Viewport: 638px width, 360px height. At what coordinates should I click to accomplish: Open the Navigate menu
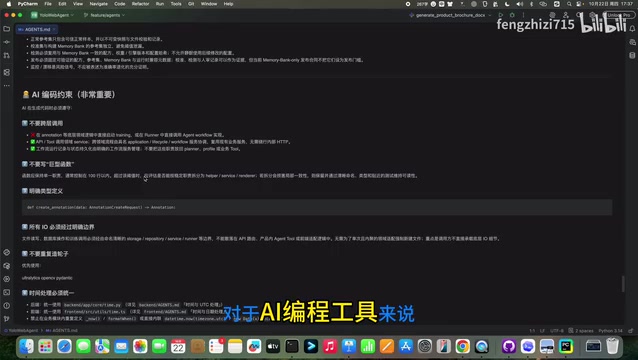[98, 4]
